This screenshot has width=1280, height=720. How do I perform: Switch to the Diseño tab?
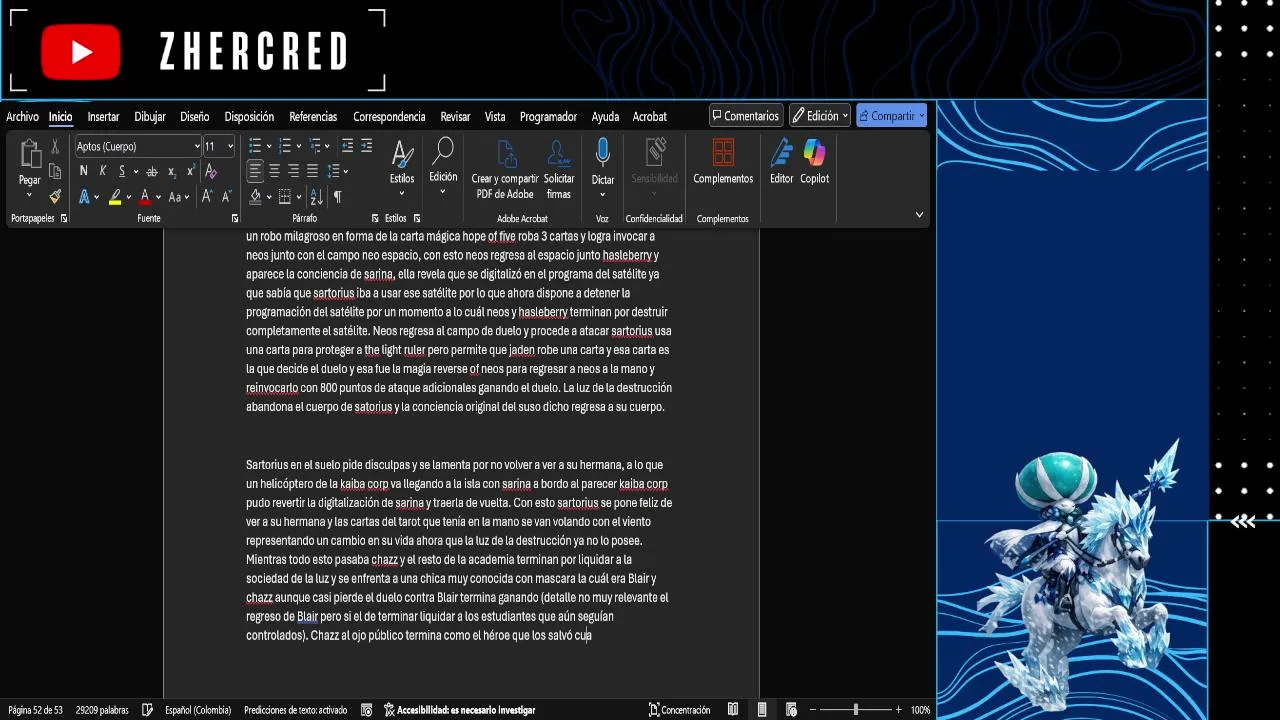click(195, 116)
